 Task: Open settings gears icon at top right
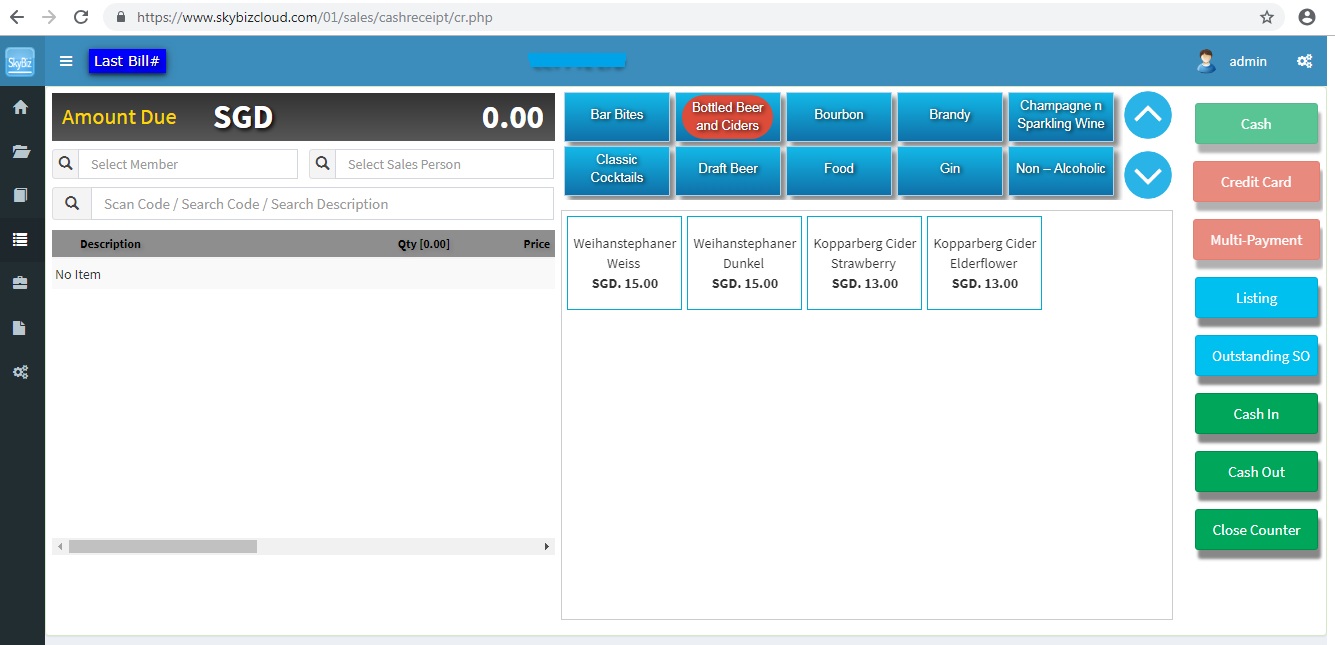pos(1304,61)
